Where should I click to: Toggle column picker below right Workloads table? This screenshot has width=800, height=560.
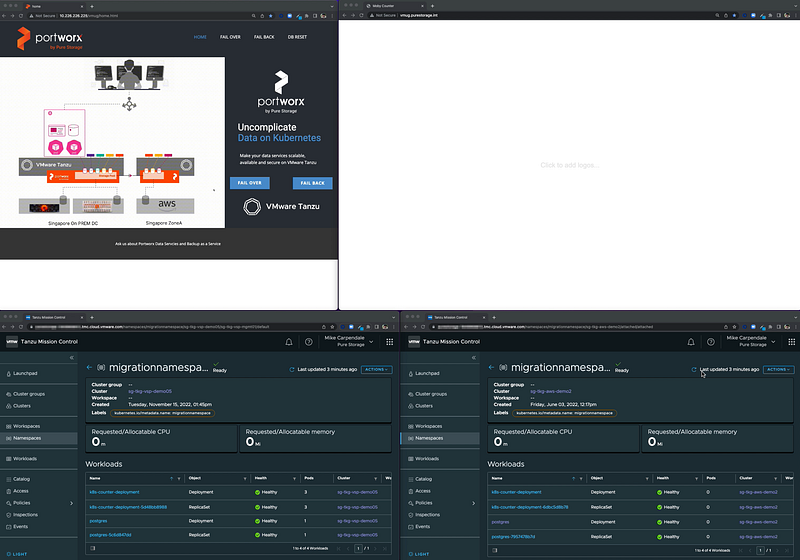pyautogui.click(x=495, y=550)
